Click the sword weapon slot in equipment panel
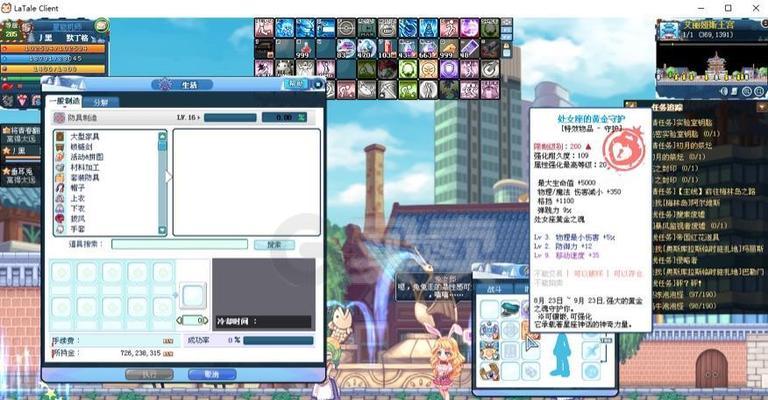768x400 pixels. pyautogui.click(x=592, y=351)
